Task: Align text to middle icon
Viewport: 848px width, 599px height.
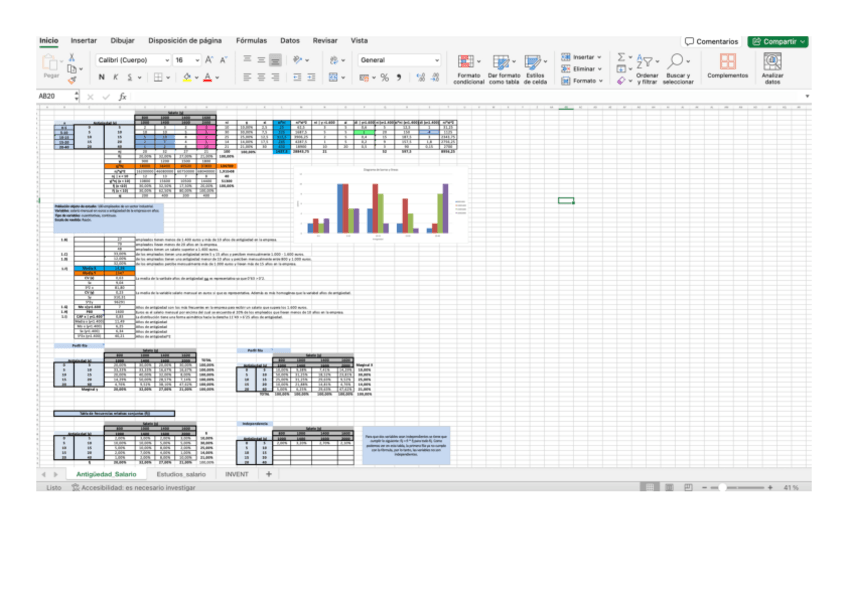Action: click(261, 60)
